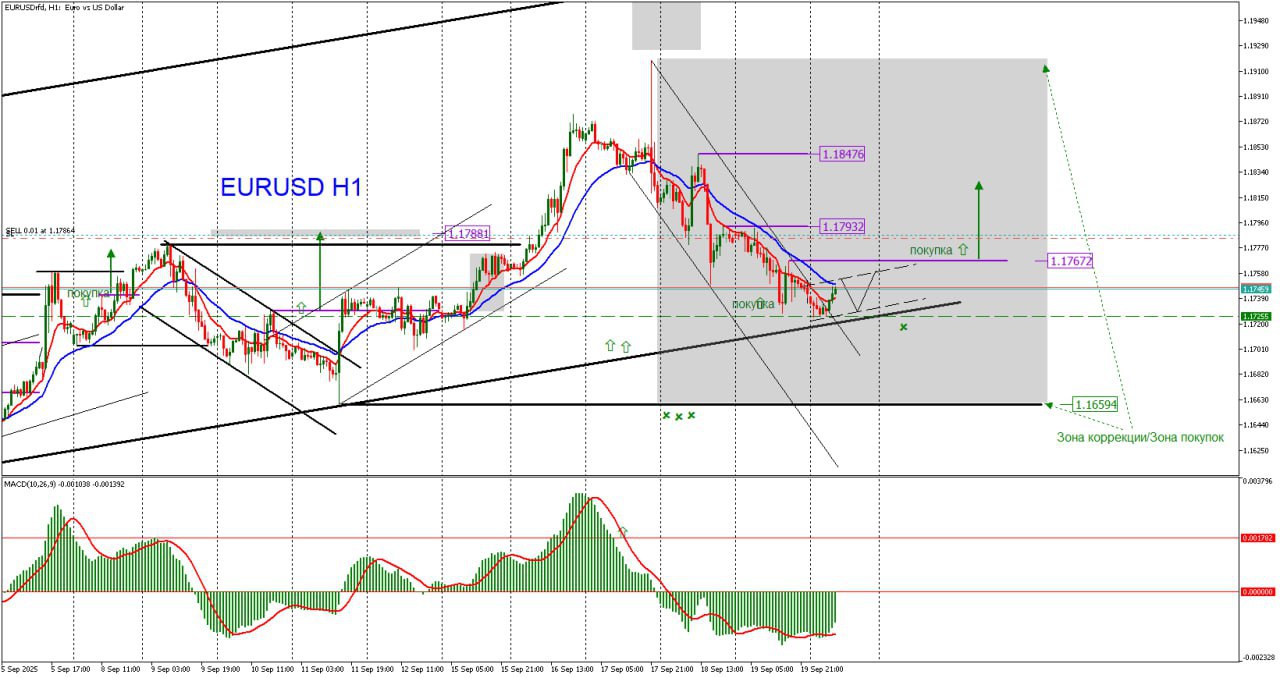
Task: Click the small gray rectangle at the chart top
Action: tap(666, 25)
